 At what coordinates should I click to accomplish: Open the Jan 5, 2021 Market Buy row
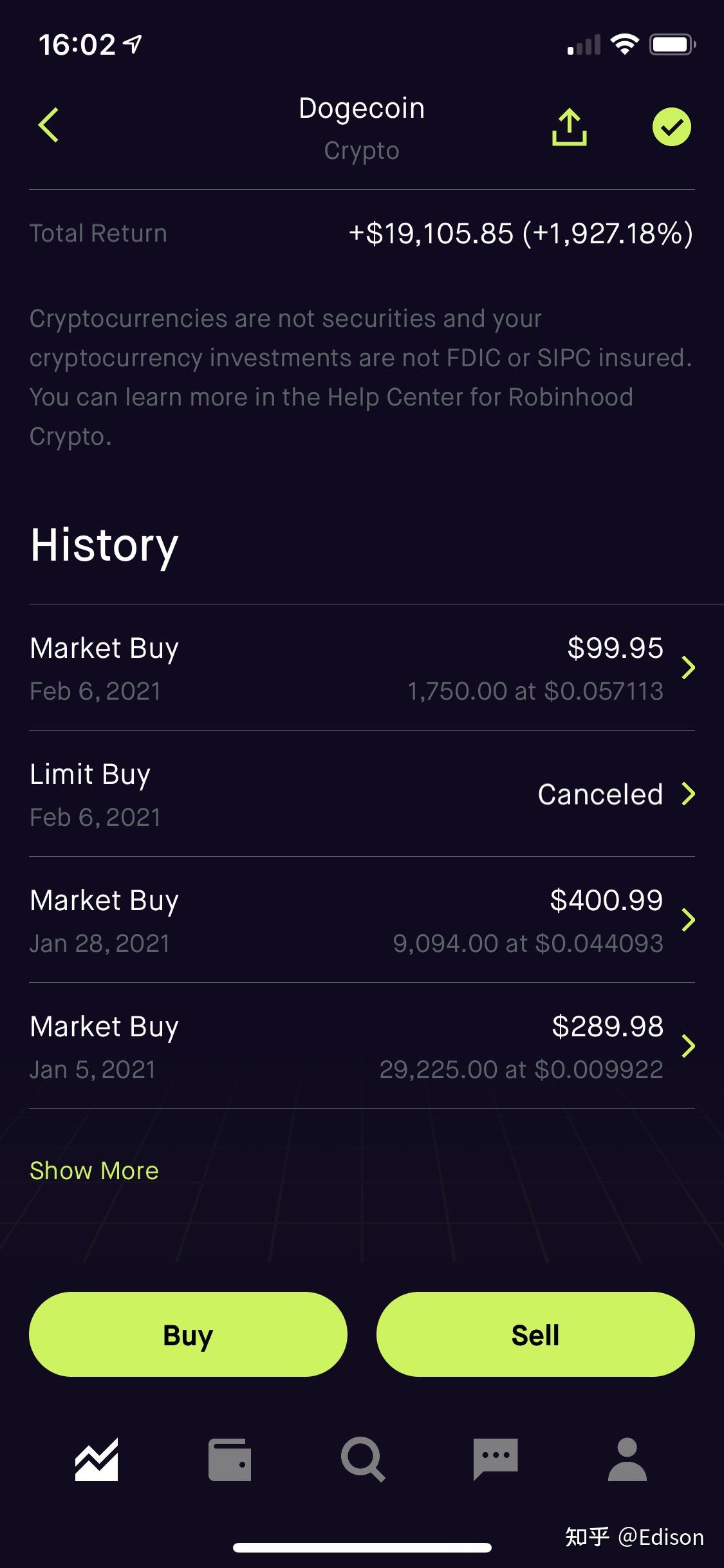point(362,1046)
